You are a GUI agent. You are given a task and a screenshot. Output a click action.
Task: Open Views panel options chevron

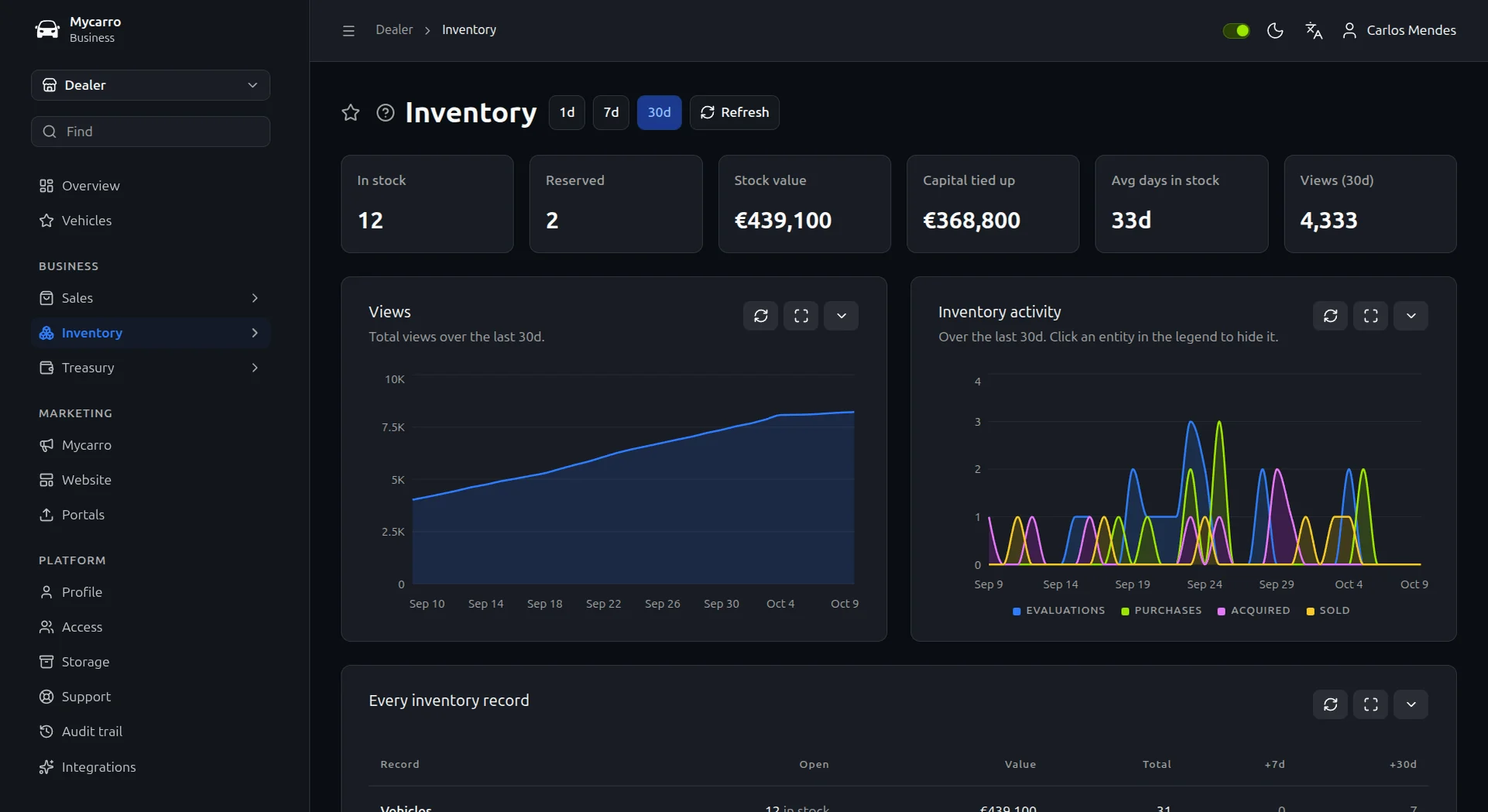pos(842,316)
